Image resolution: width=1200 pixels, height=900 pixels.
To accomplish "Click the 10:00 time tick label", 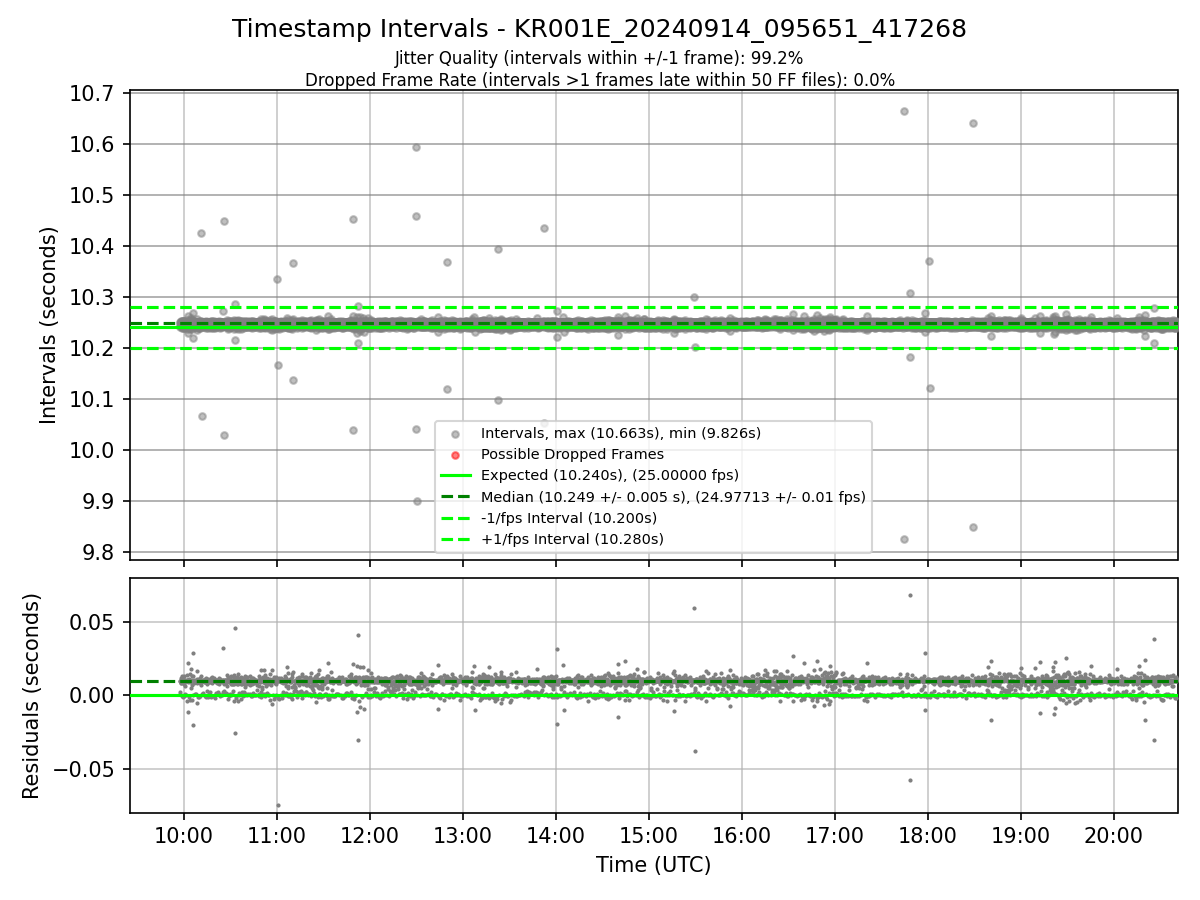I will click(x=184, y=834).
